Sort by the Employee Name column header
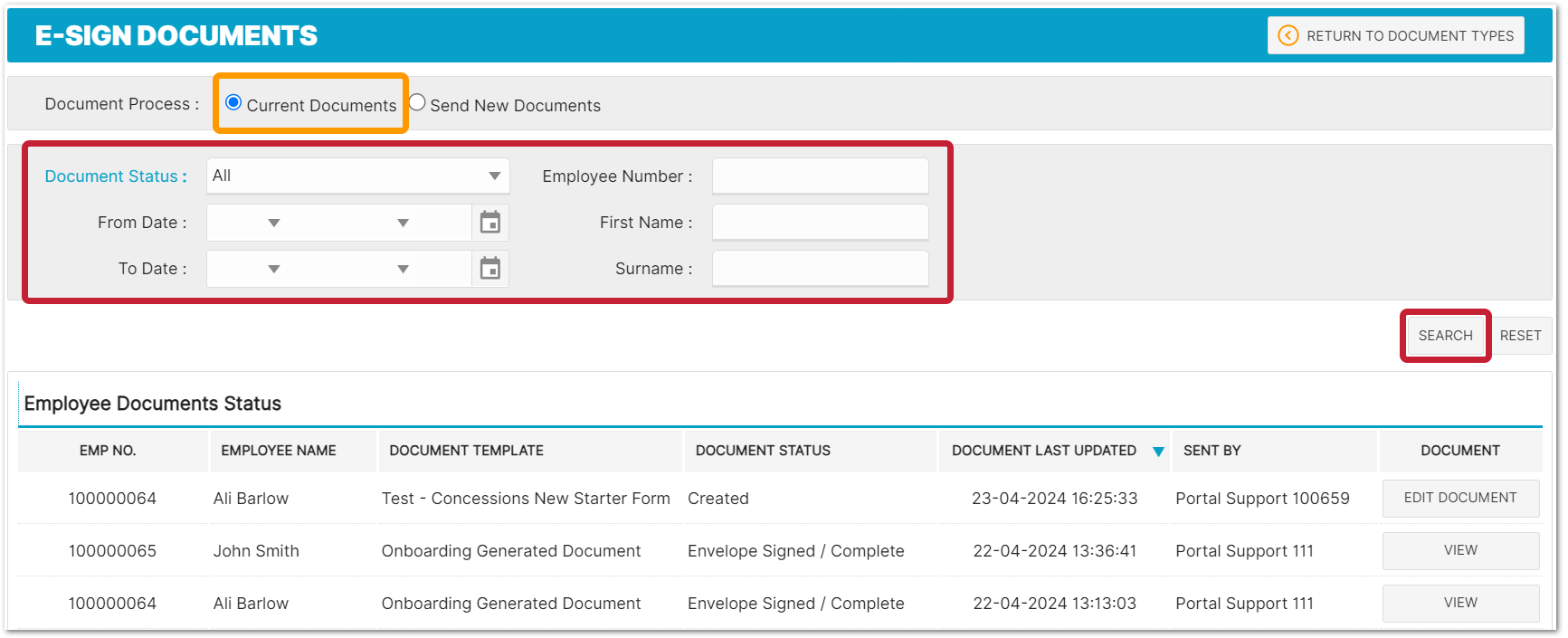Viewport: 1568px width, 638px height. pos(279,451)
